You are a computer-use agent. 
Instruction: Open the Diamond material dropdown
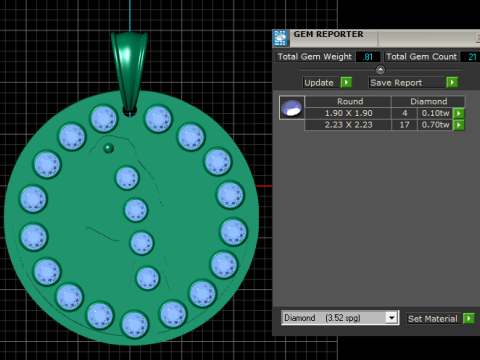[392, 318]
